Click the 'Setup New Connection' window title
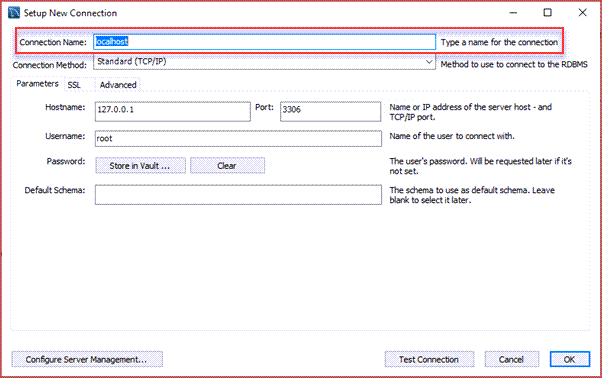The image size is (602, 378). (x=70, y=13)
